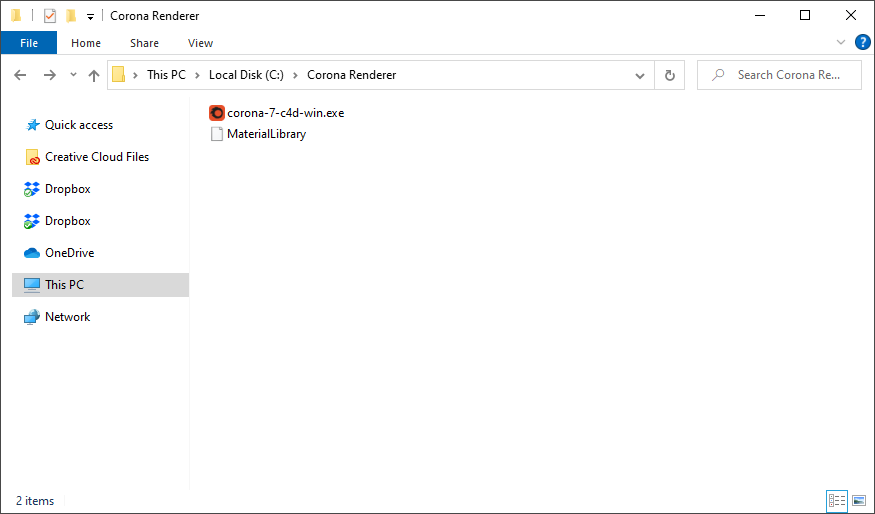Image resolution: width=875 pixels, height=514 pixels.
Task: Click the Creative Cloud Files folder icon
Action: 32,157
